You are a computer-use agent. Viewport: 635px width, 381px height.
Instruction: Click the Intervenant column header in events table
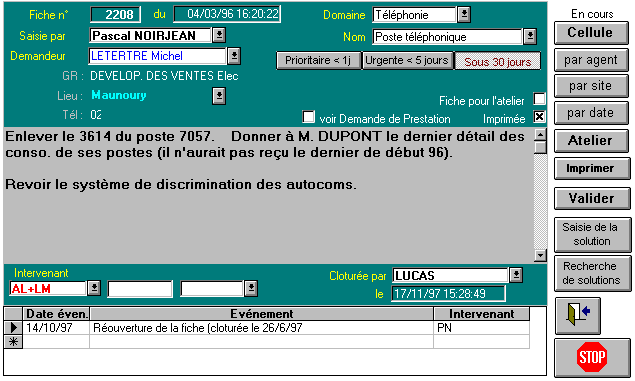[x=482, y=314]
